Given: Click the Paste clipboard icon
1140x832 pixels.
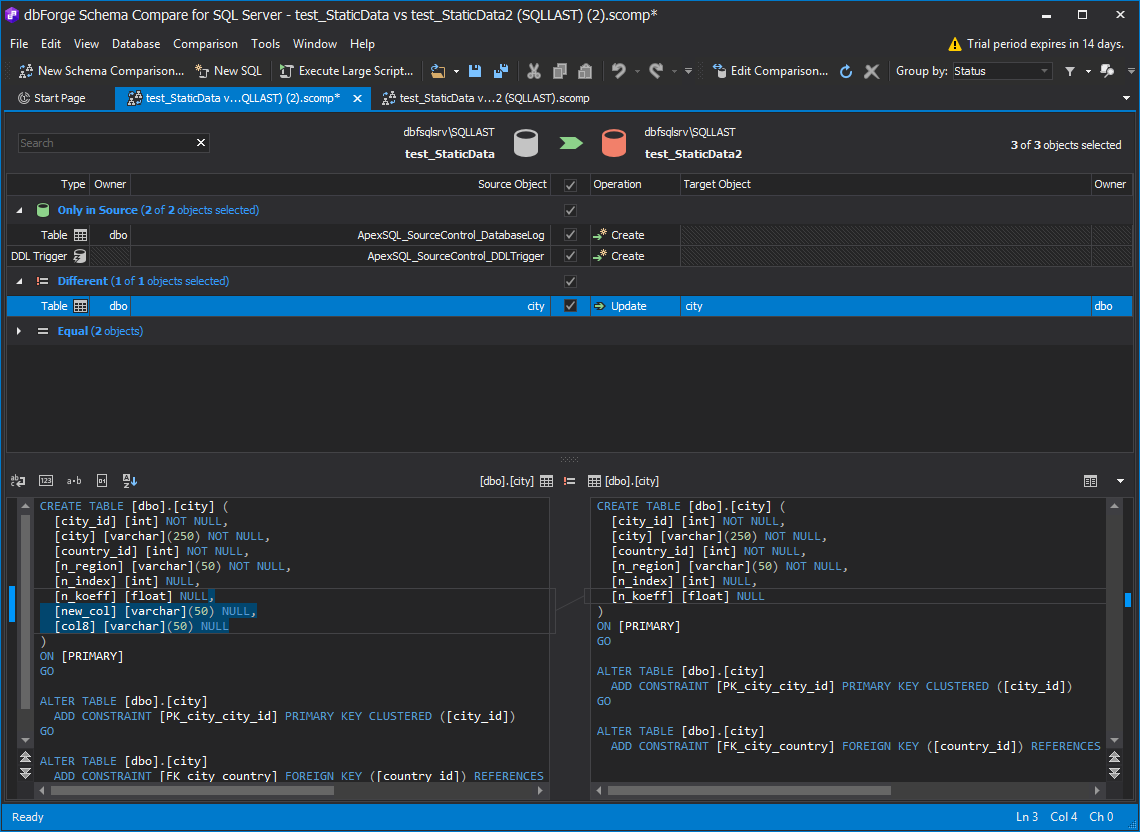Looking at the screenshot, I should pyautogui.click(x=585, y=71).
